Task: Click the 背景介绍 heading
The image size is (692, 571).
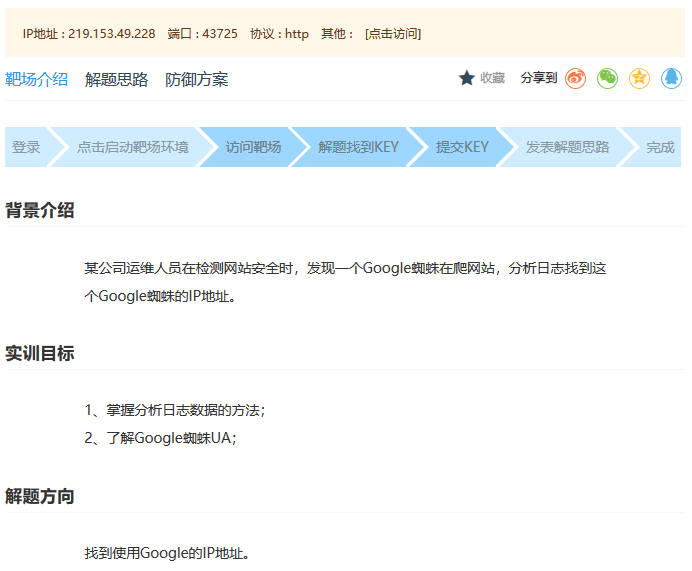Action: point(40,210)
